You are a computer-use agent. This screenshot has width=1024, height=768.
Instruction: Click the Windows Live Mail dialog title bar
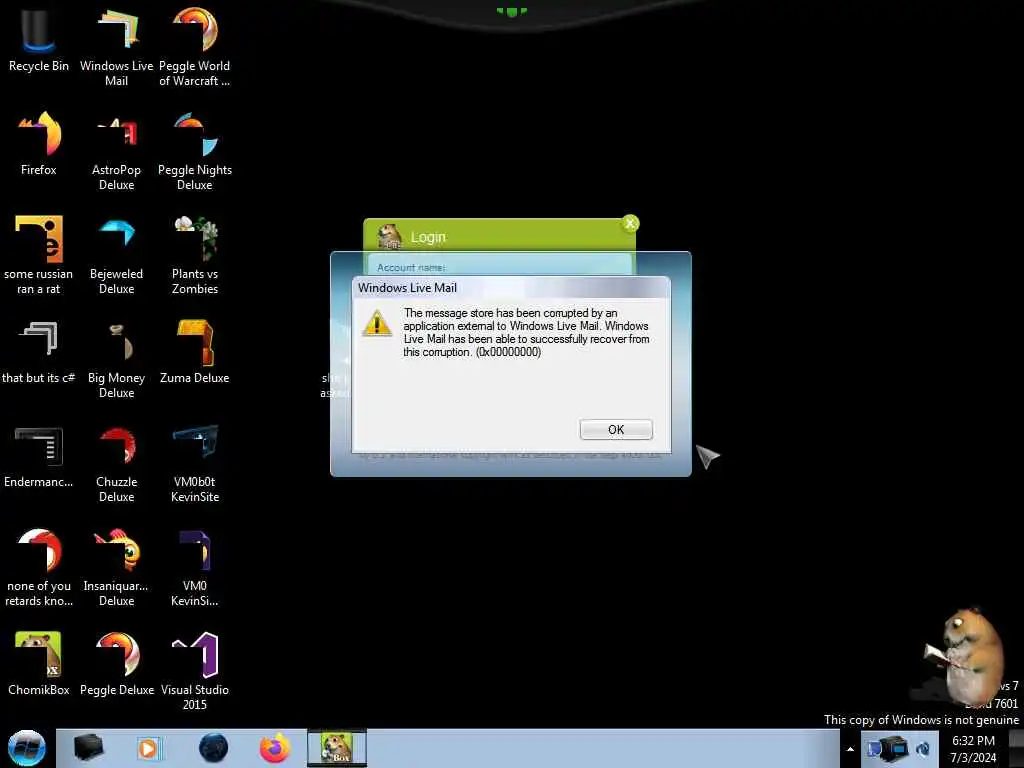coord(511,287)
